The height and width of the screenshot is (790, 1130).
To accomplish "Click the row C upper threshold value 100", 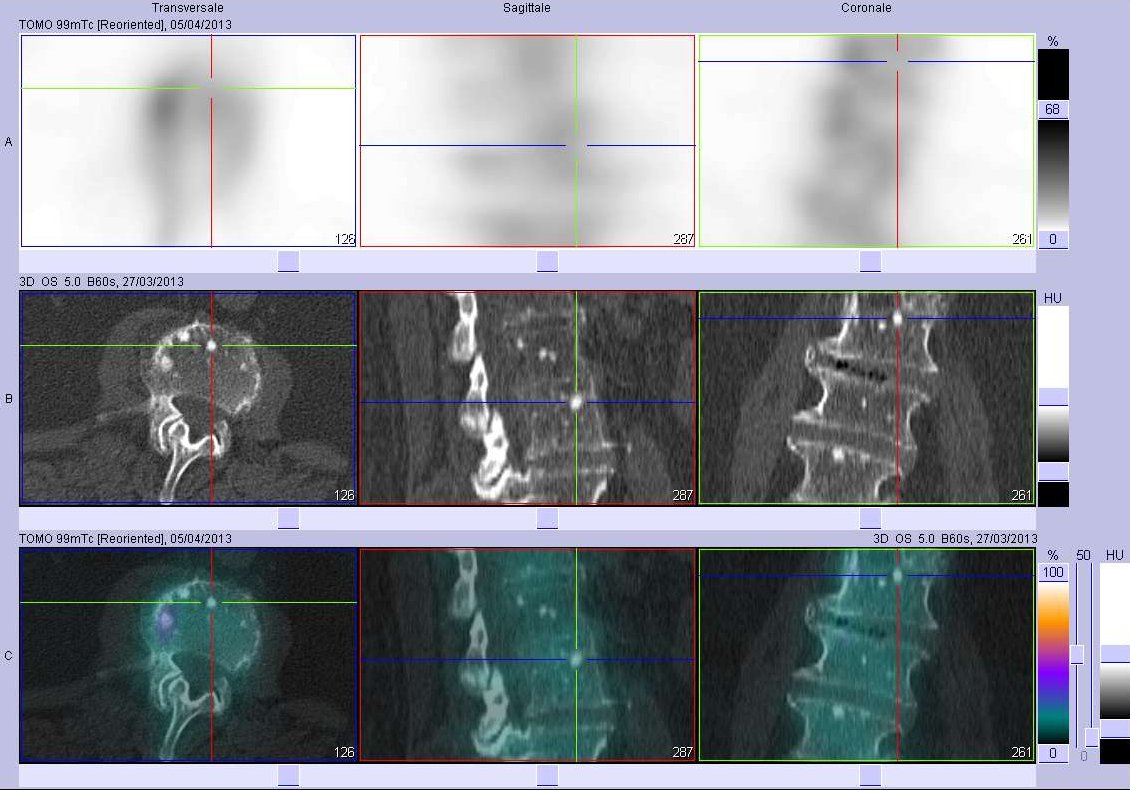I will 1053,572.
